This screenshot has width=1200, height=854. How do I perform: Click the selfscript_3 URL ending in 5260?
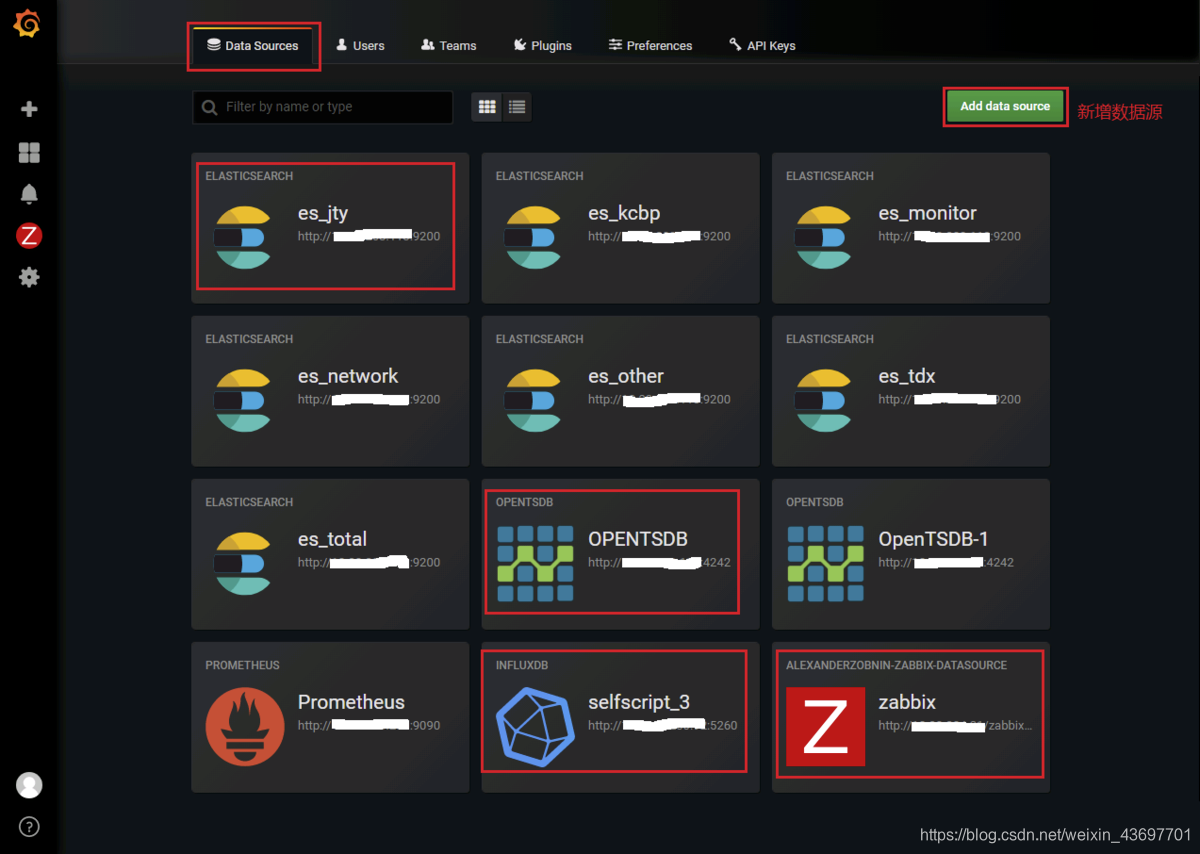662,726
